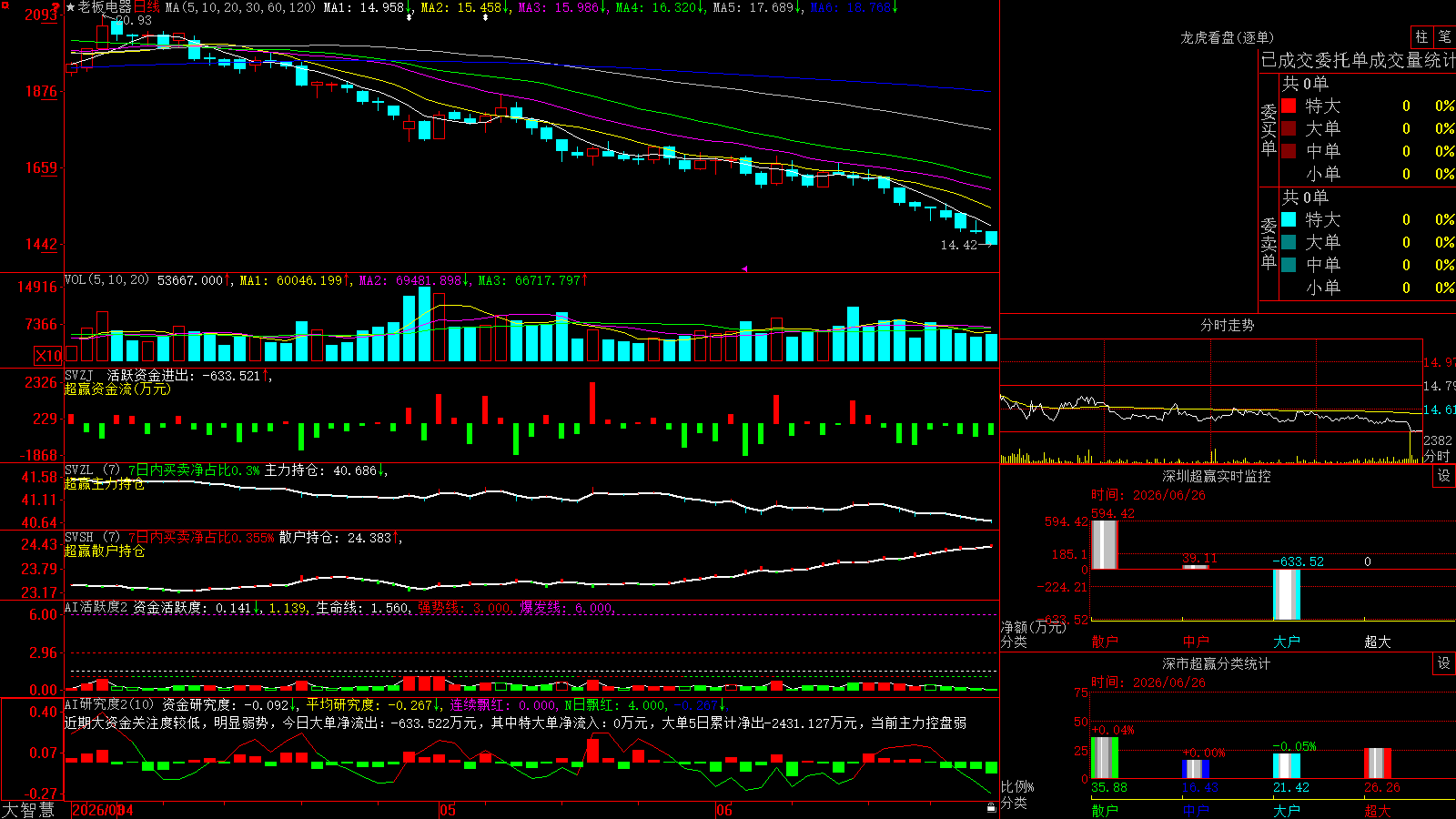
Task: Select 中户 category in 深圳超赢实时监控 chart
Action: [1196, 642]
